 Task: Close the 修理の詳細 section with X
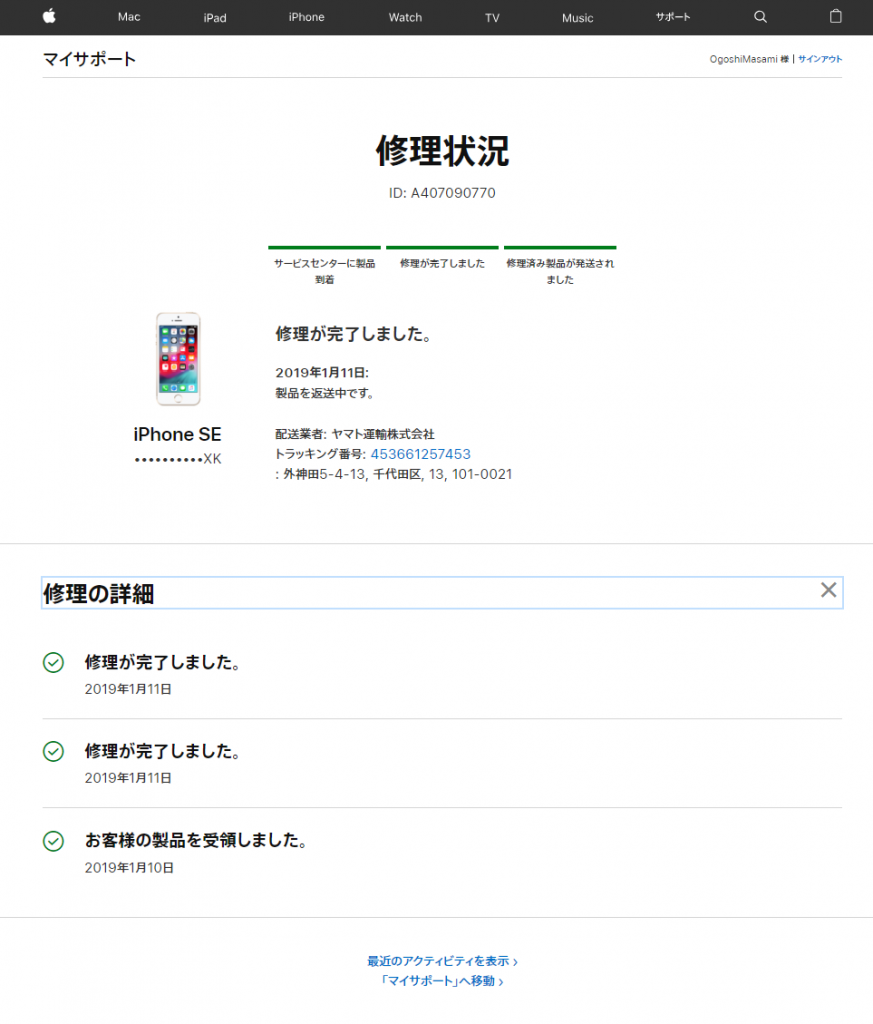(x=828, y=590)
